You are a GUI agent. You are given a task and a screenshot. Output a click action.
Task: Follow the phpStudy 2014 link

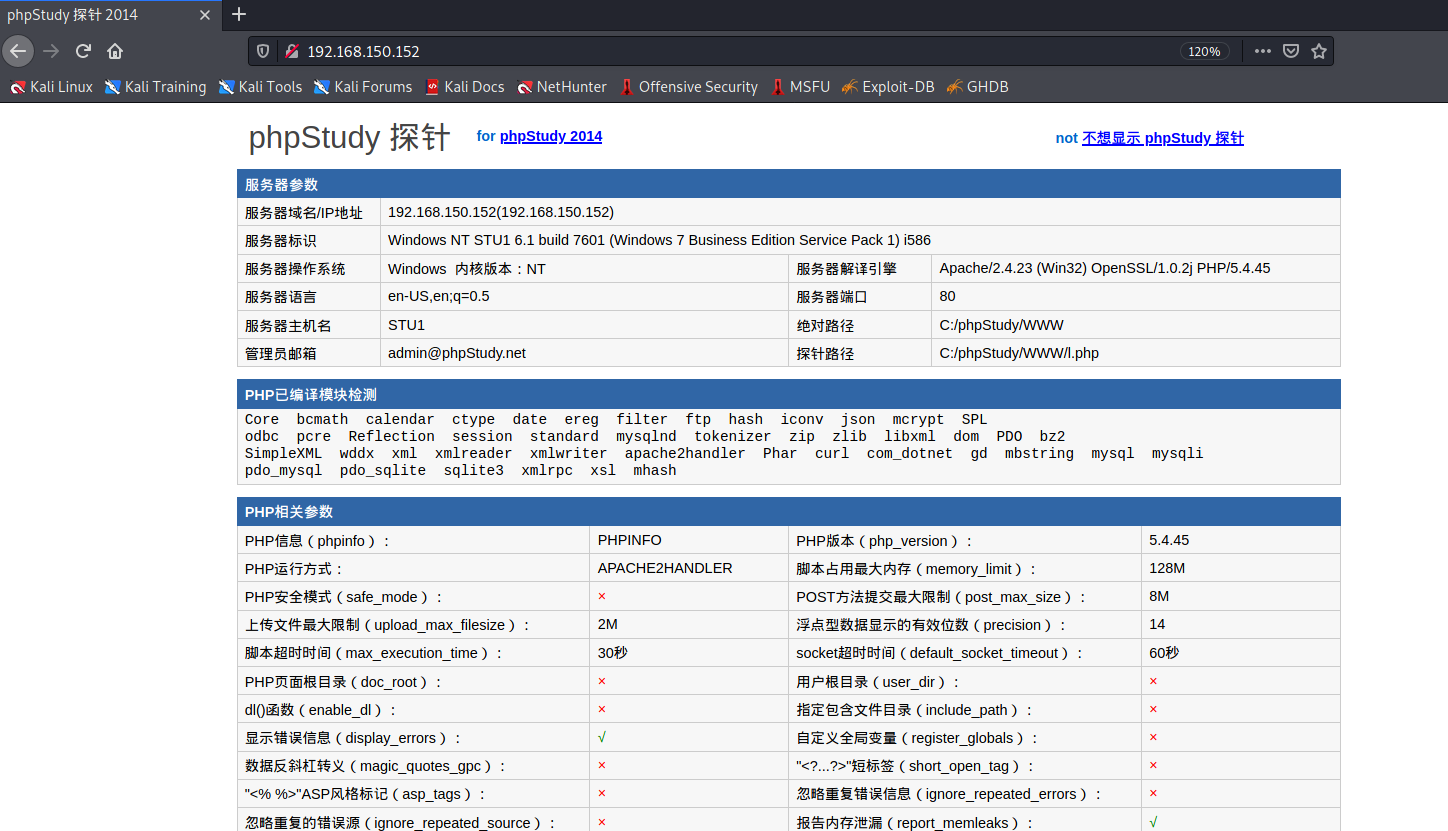551,136
